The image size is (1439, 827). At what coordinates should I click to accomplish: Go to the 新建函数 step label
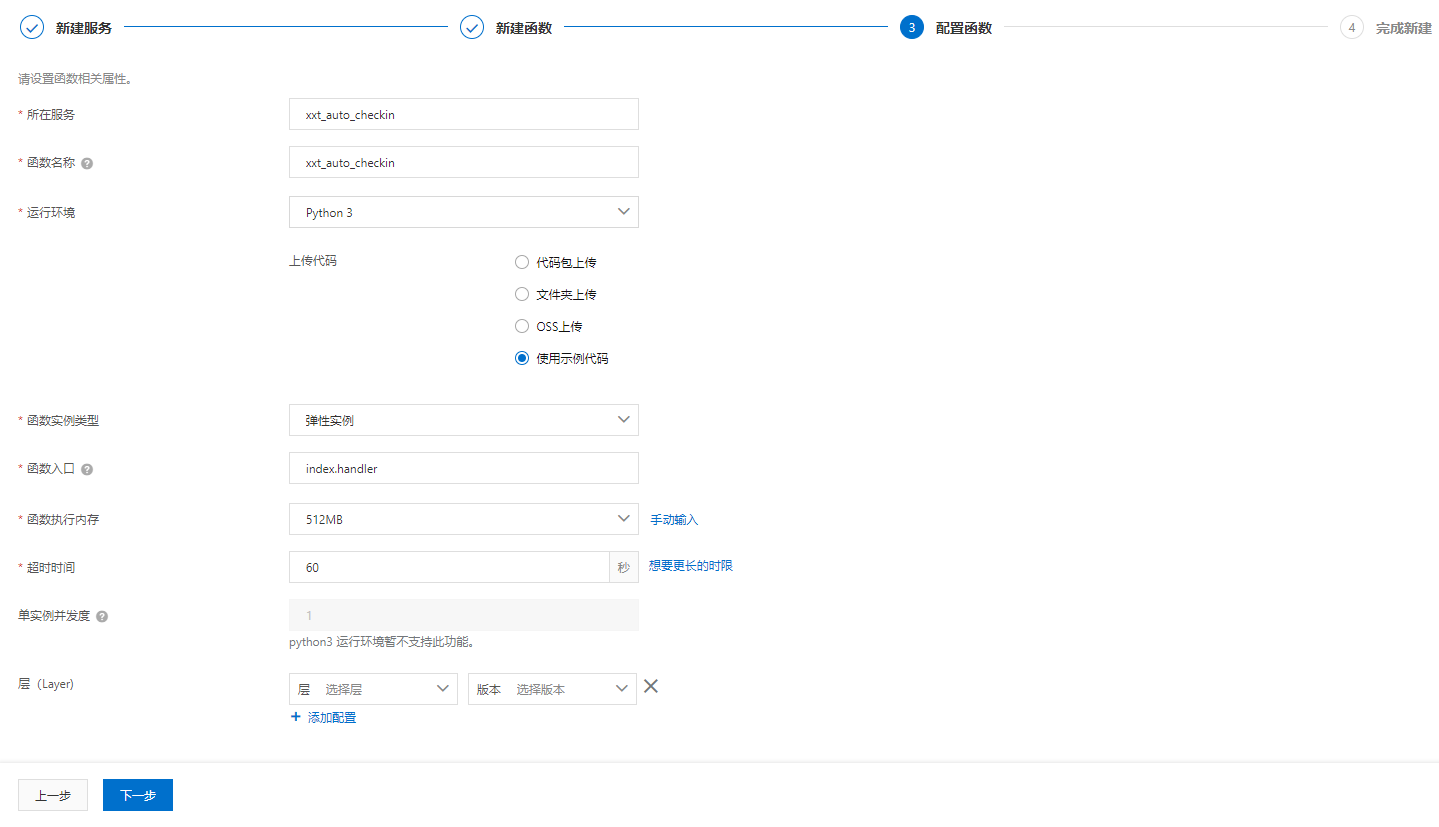pyautogui.click(x=524, y=28)
